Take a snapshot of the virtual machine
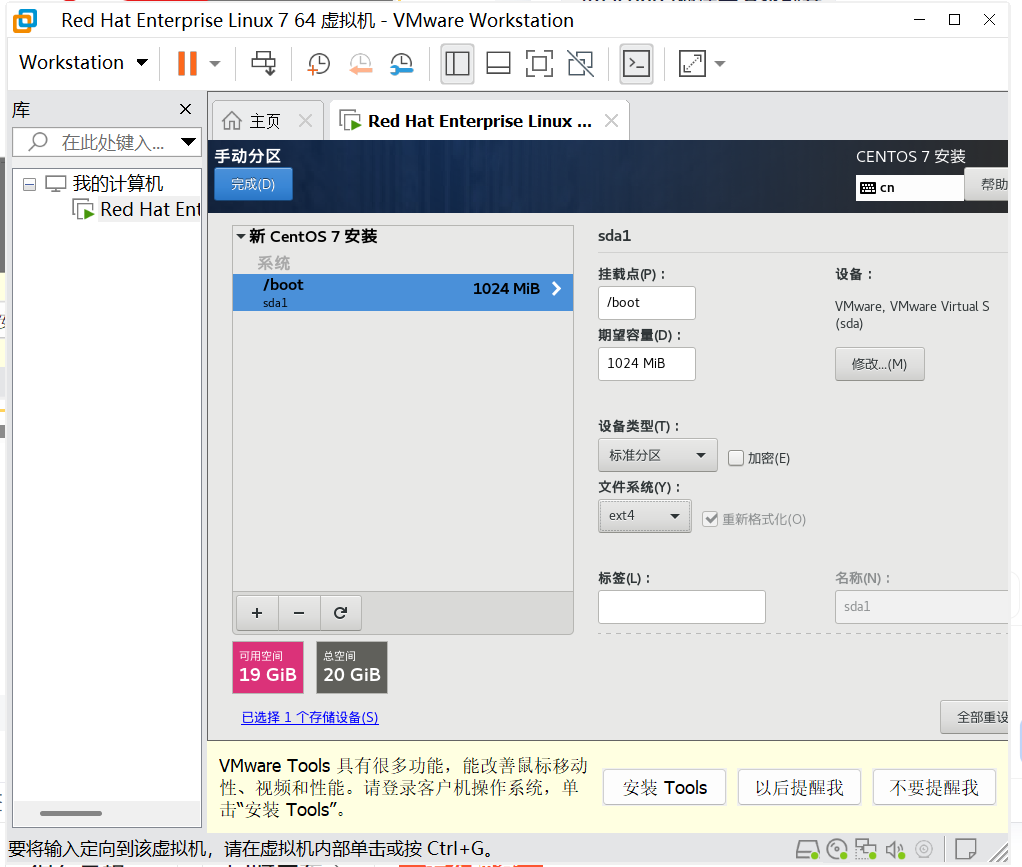 (x=320, y=63)
